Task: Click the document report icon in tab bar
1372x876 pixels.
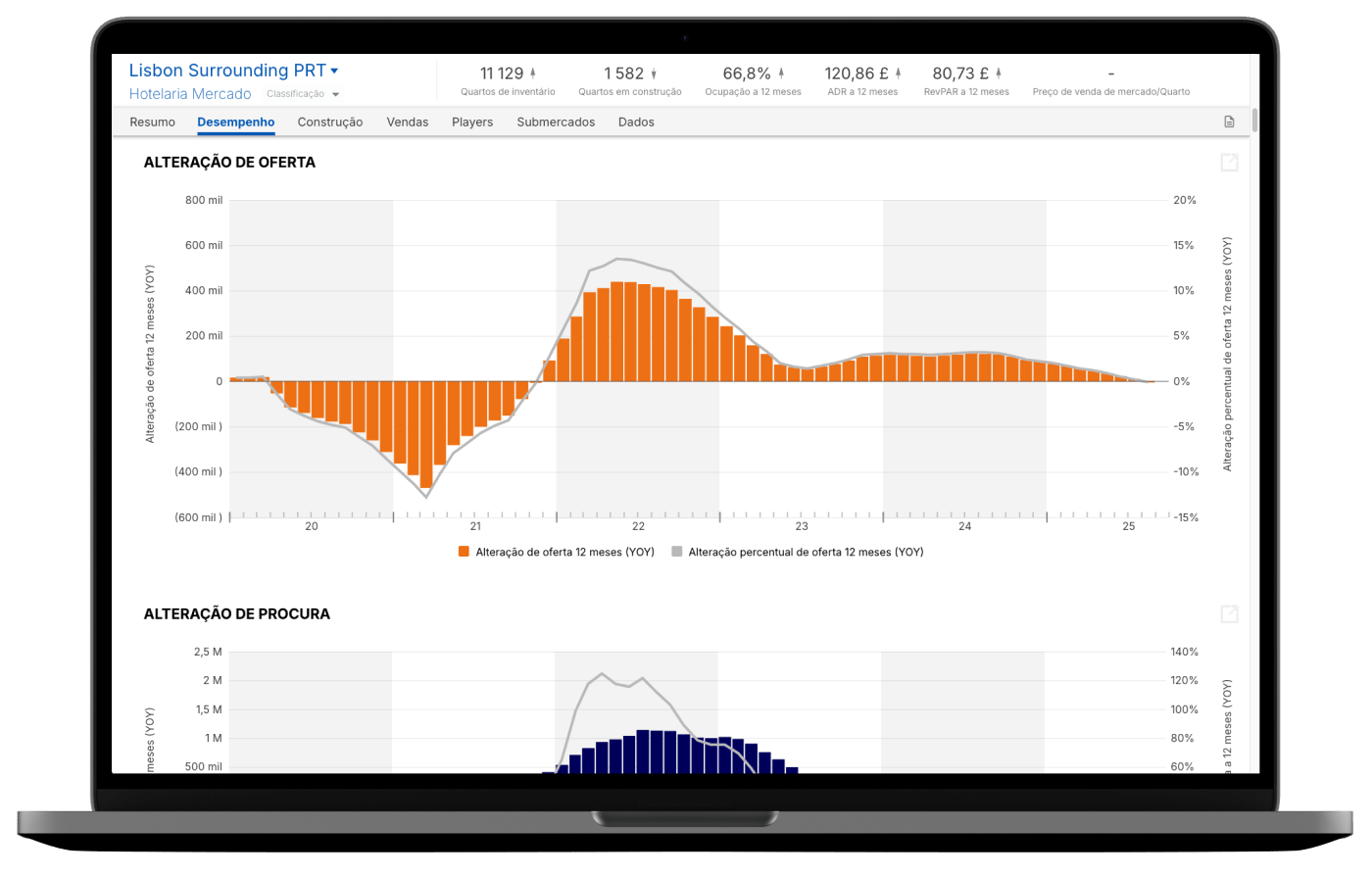Action: (1229, 122)
